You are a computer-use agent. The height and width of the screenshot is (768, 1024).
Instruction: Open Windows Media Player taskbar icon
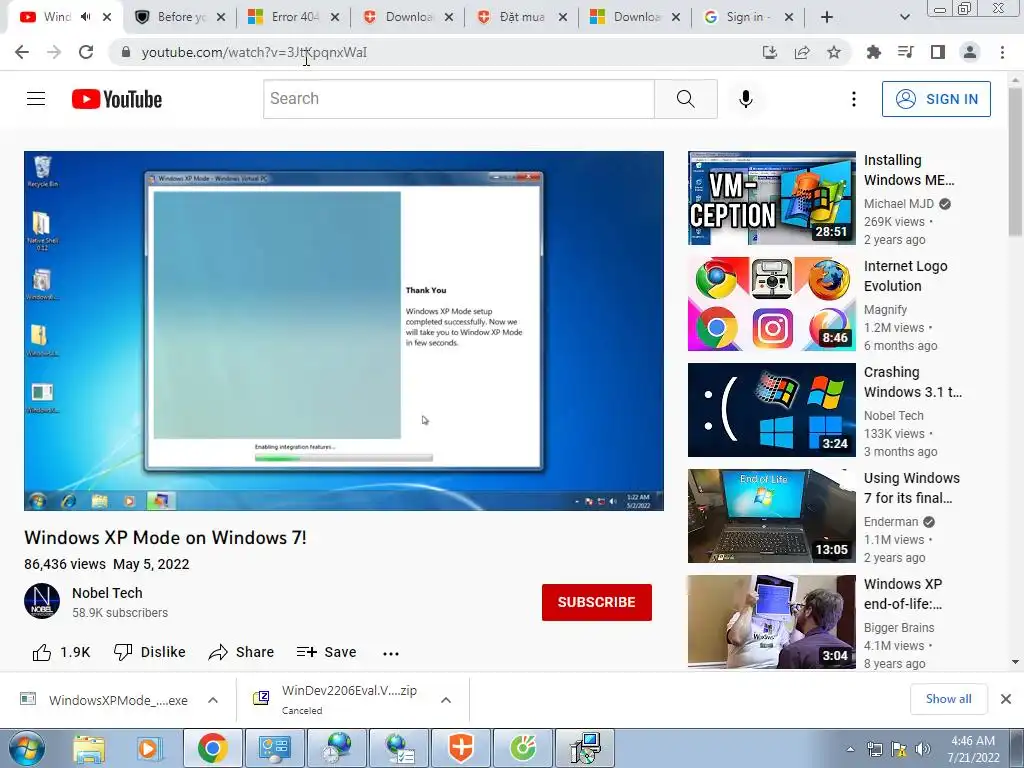[149, 748]
